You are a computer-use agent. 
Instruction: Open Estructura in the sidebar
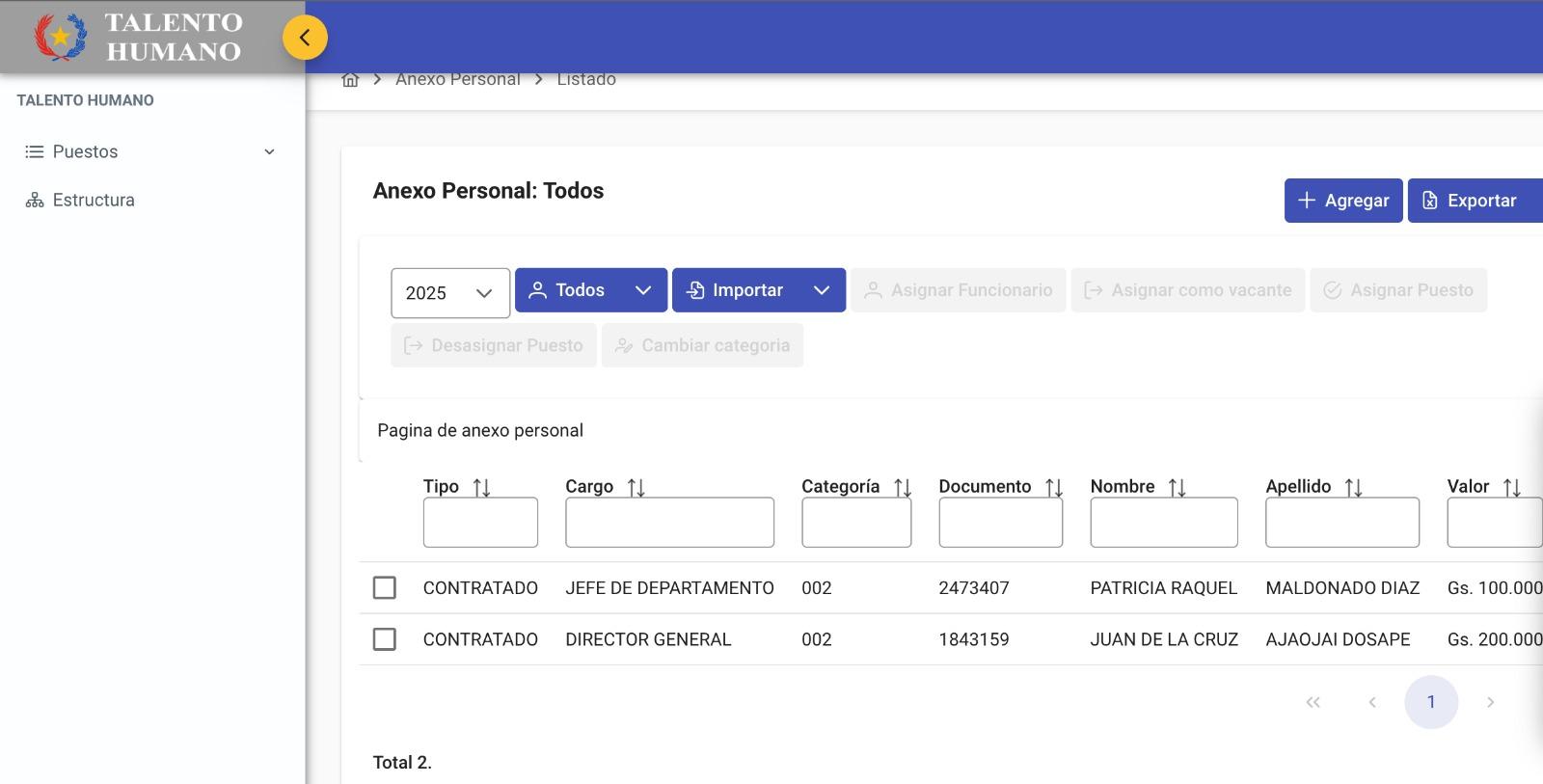pyautogui.click(x=94, y=200)
